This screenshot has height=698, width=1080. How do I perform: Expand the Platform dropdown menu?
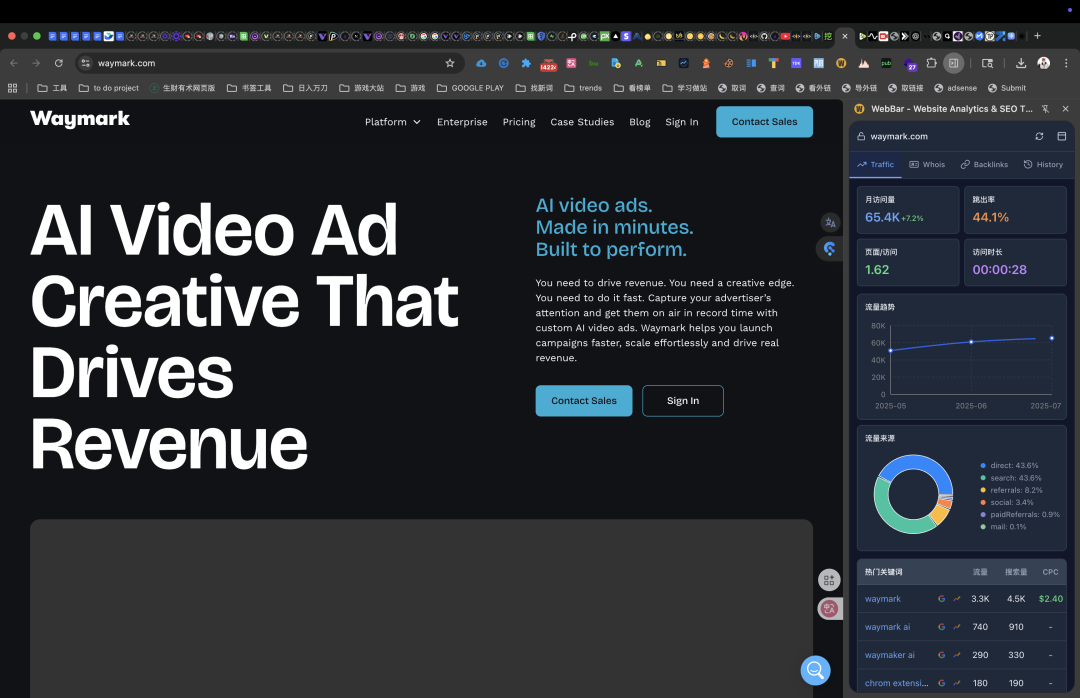click(x=393, y=122)
